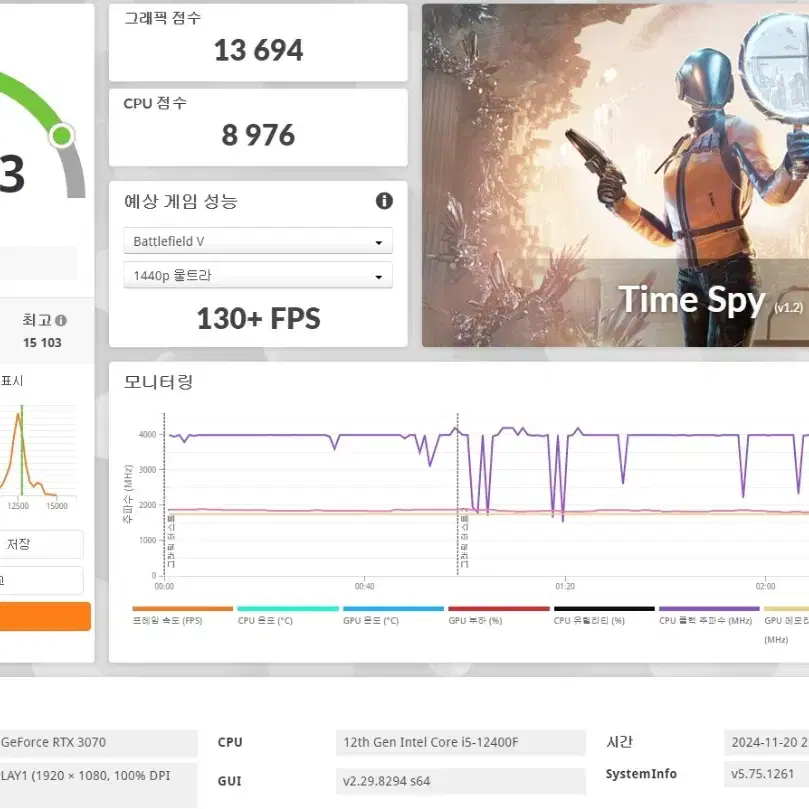Toggle the GPU 온도 (°C) legend series
Viewport: 809px width, 809px height.
click(393, 616)
